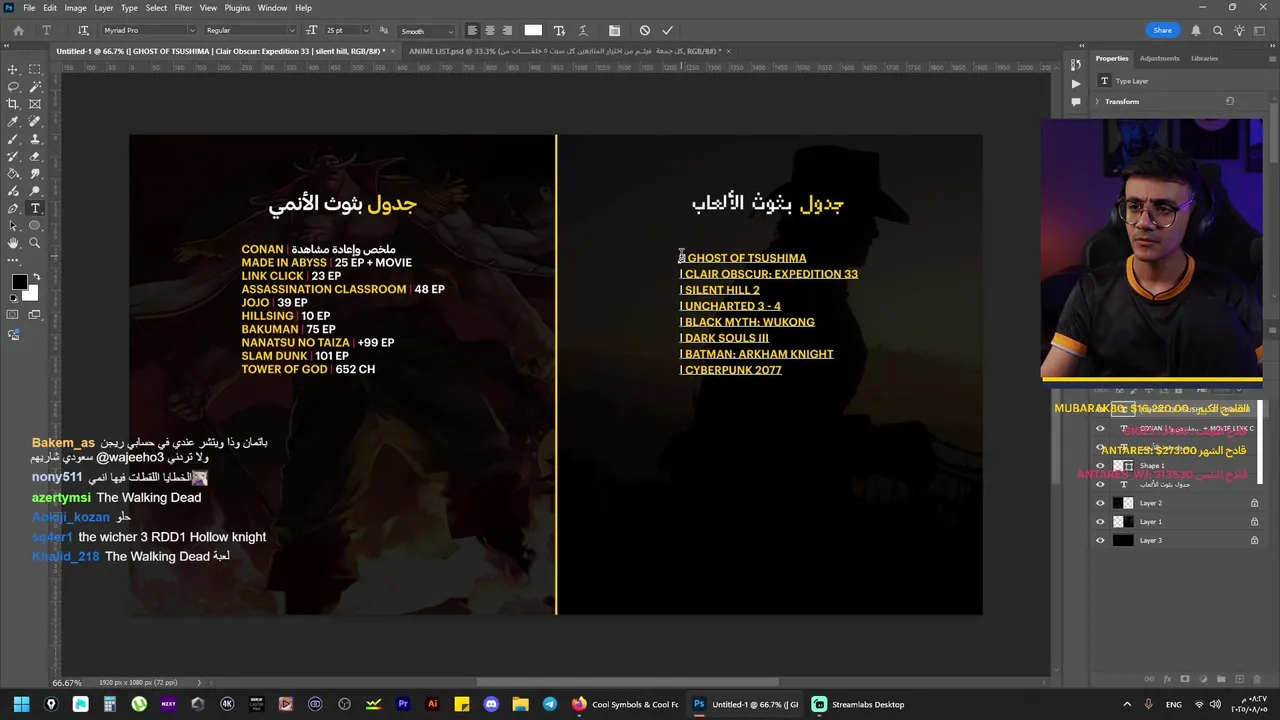Viewport: 1280px width, 720px height.
Task: Hide Layer 1 with its eye icon
Action: point(1100,522)
